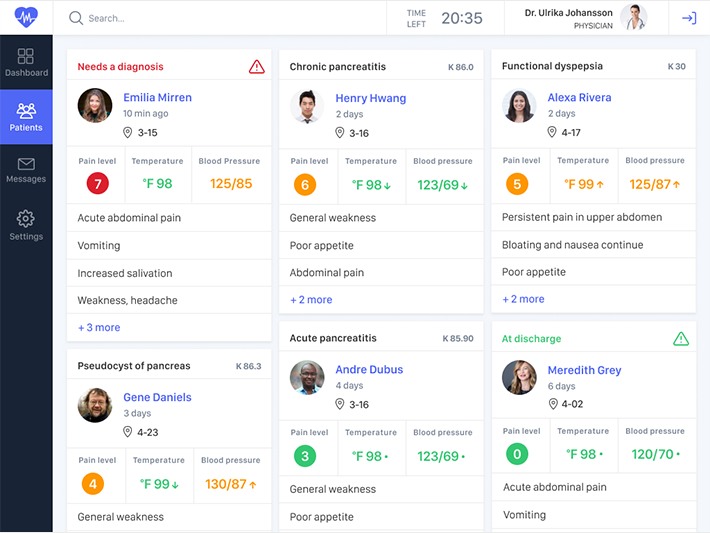
Task: Click location pin icon for room 4-17
Action: pyautogui.click(x=552, y=132)
